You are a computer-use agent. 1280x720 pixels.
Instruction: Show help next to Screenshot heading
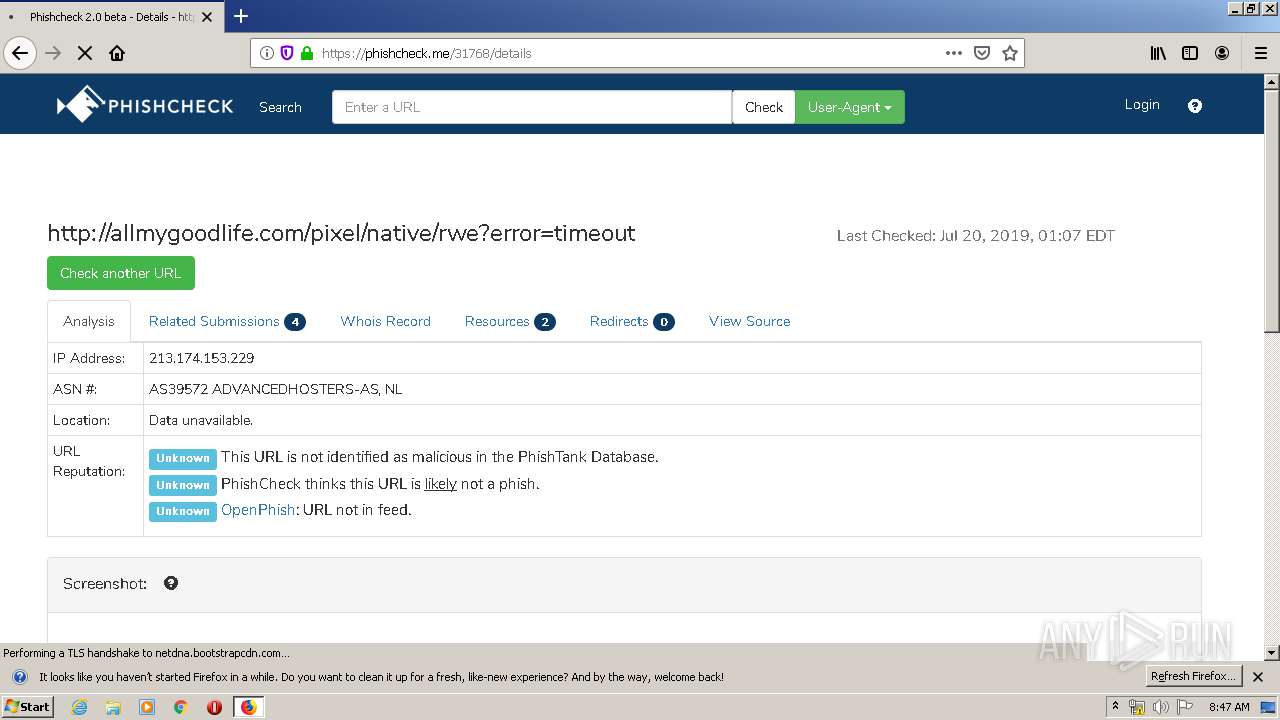point(171,583)
